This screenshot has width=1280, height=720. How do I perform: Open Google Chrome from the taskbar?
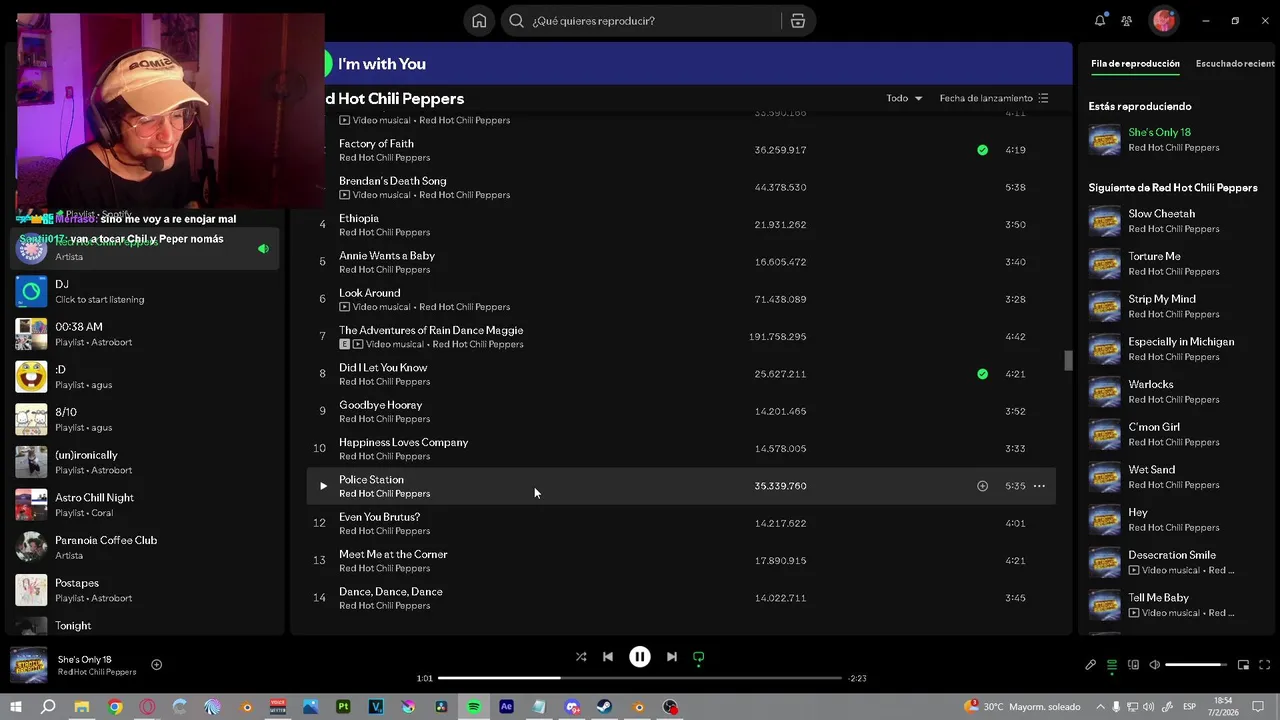(115, 707)
